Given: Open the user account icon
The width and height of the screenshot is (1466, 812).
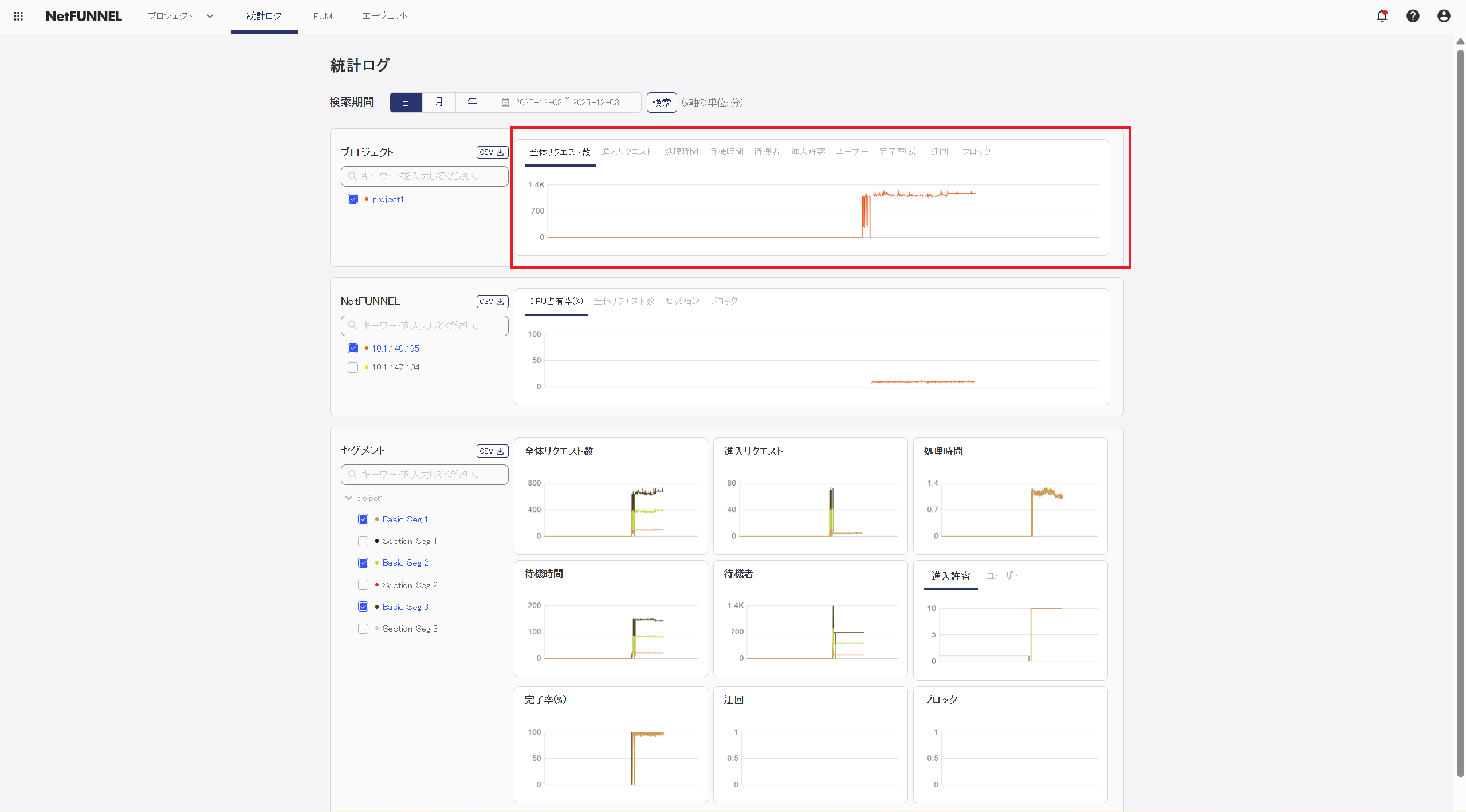Looking at the screenshot, I should (x=1444, y=16).
